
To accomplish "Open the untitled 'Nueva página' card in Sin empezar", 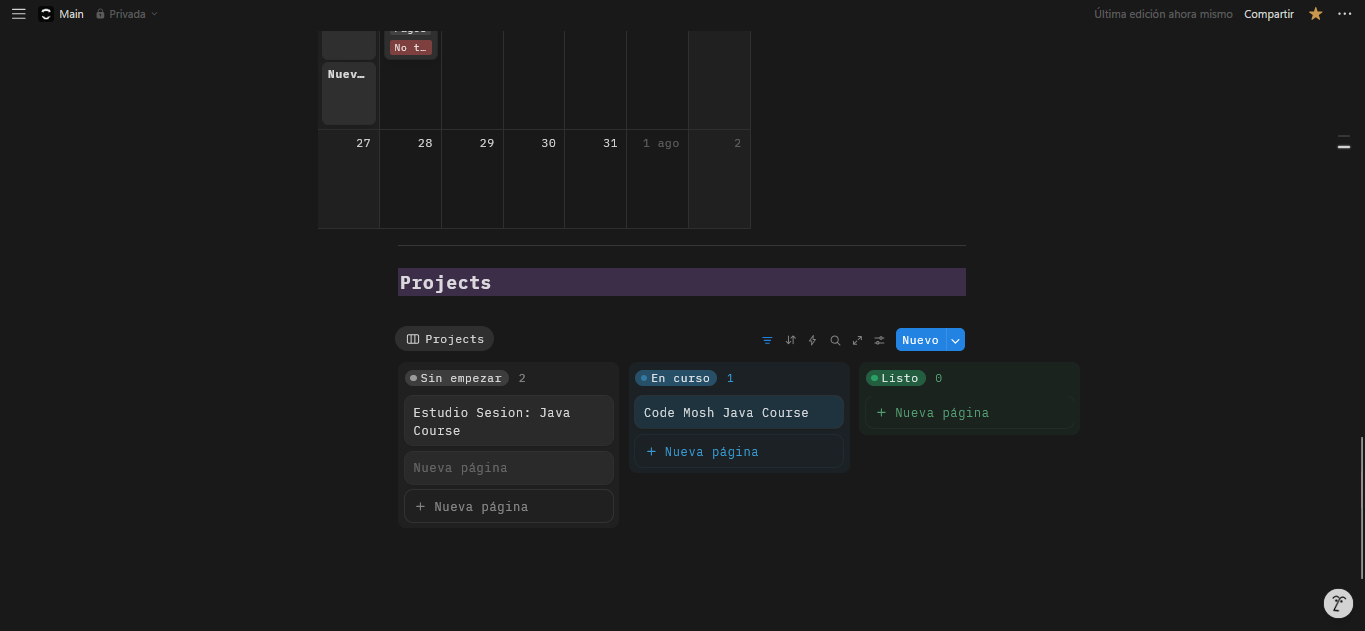I will click(x=509, y=468).
